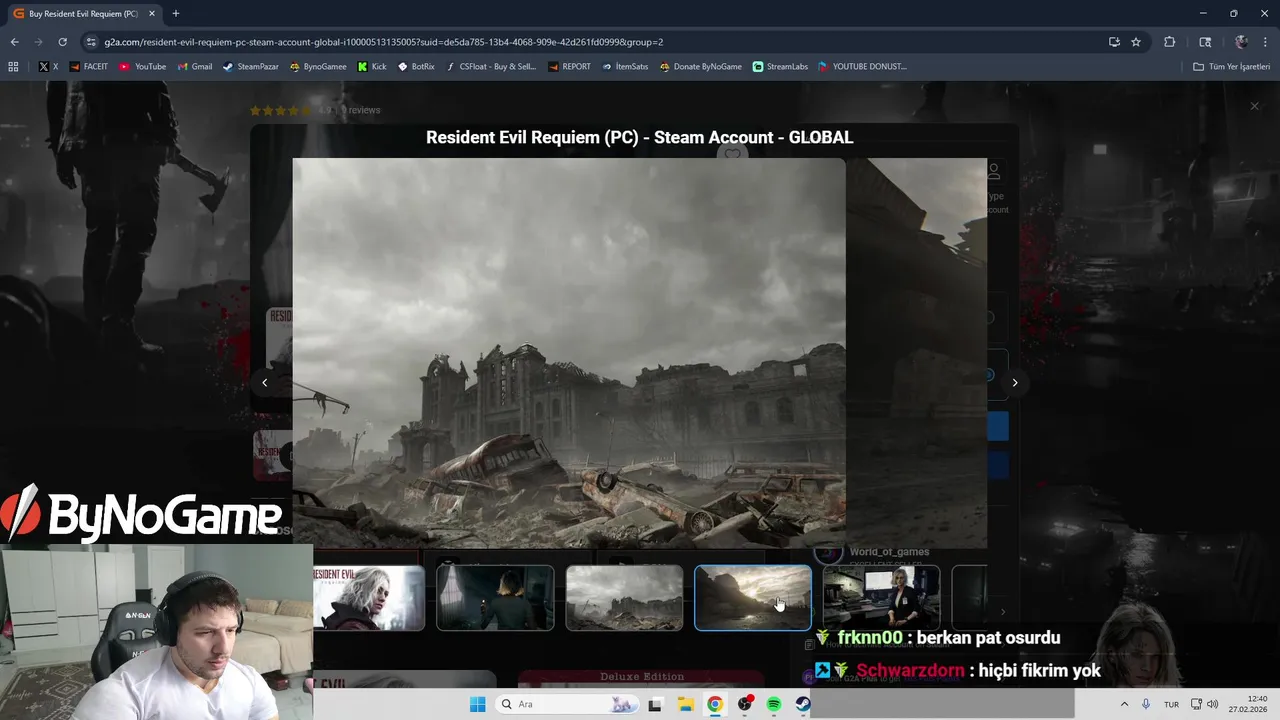Open Spotify from the taskbar
The image size is (1280, 720).
pos(774,704)
